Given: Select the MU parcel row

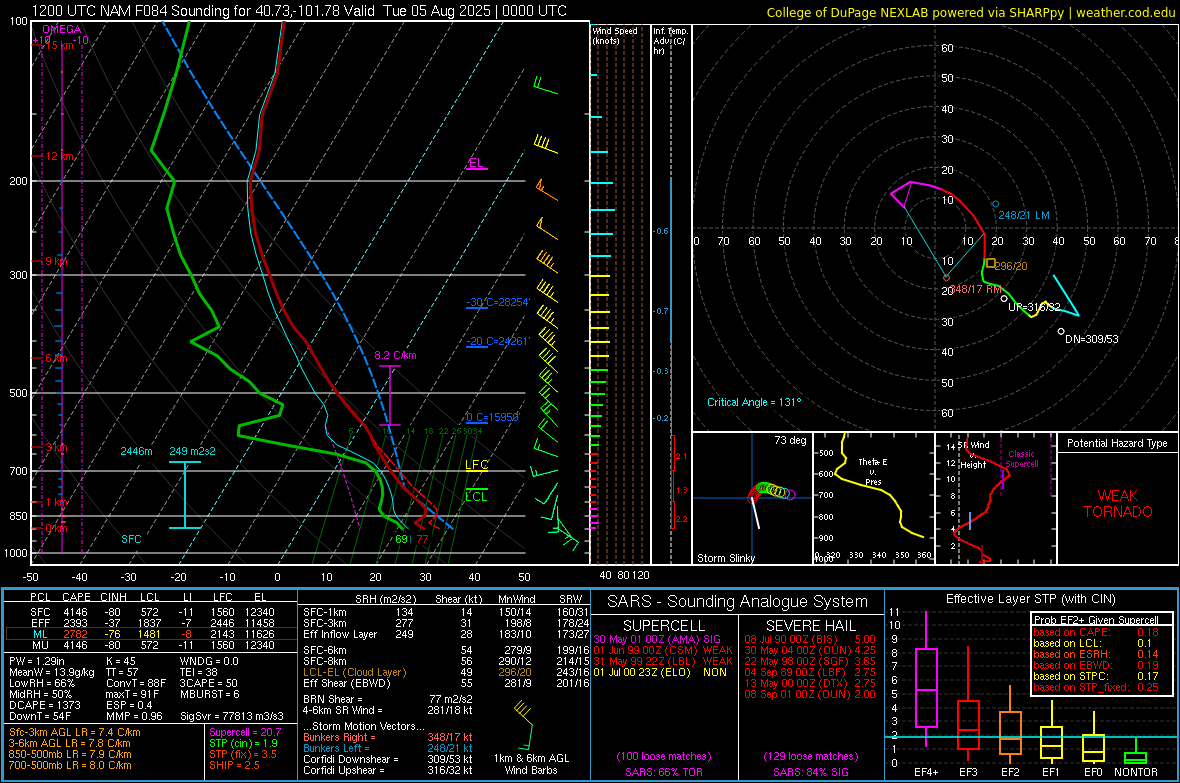Looking at the screenshot, I should point(151,644).
